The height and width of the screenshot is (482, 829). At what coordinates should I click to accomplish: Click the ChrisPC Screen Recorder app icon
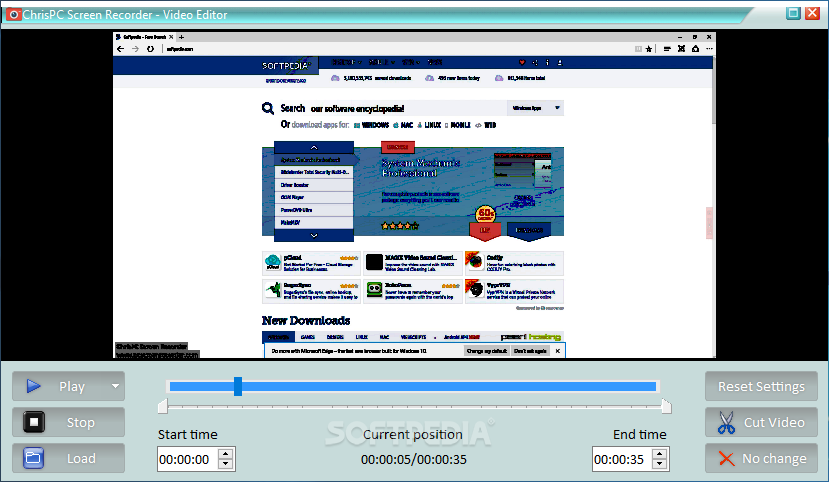point(14,14)
